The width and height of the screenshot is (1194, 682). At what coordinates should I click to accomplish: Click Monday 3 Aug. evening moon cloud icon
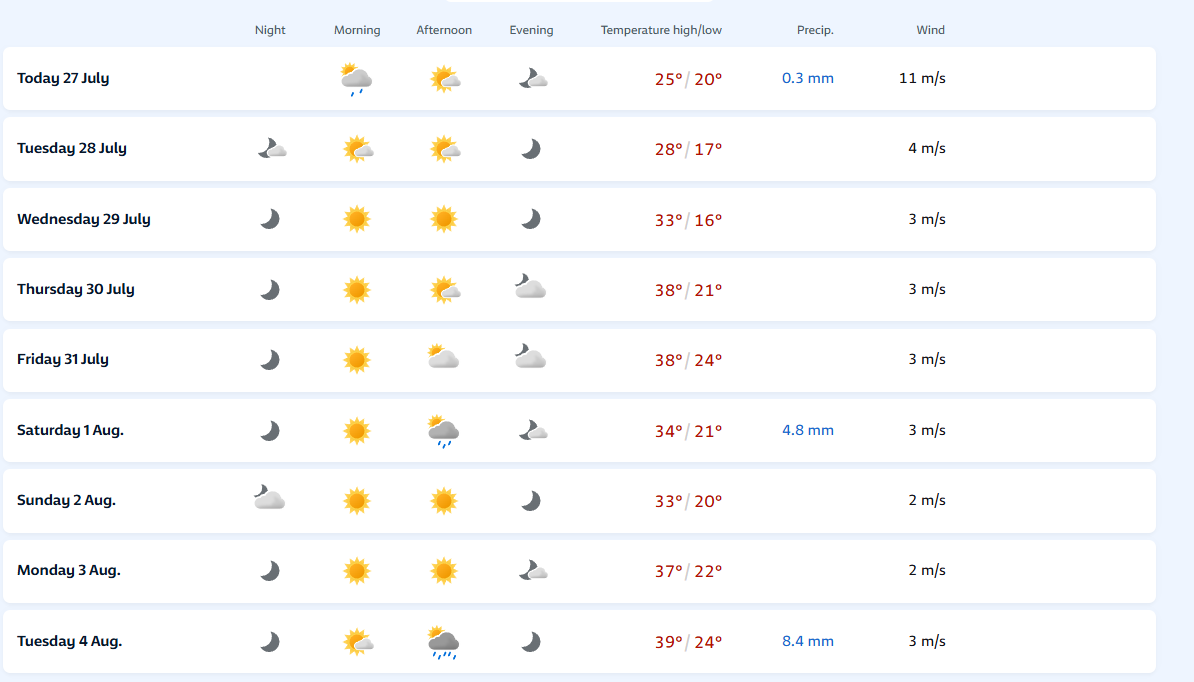532,570
